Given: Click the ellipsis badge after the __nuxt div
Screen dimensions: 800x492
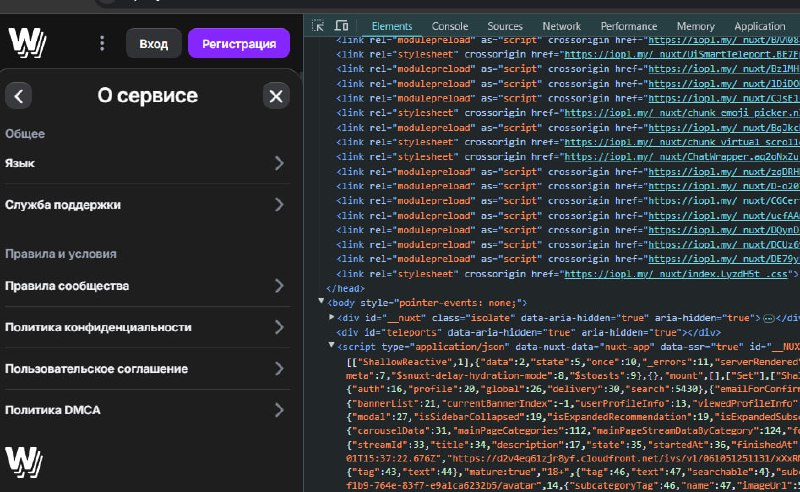Looking at the screenshot, I should pyautogui.click(x=769, y=317).
